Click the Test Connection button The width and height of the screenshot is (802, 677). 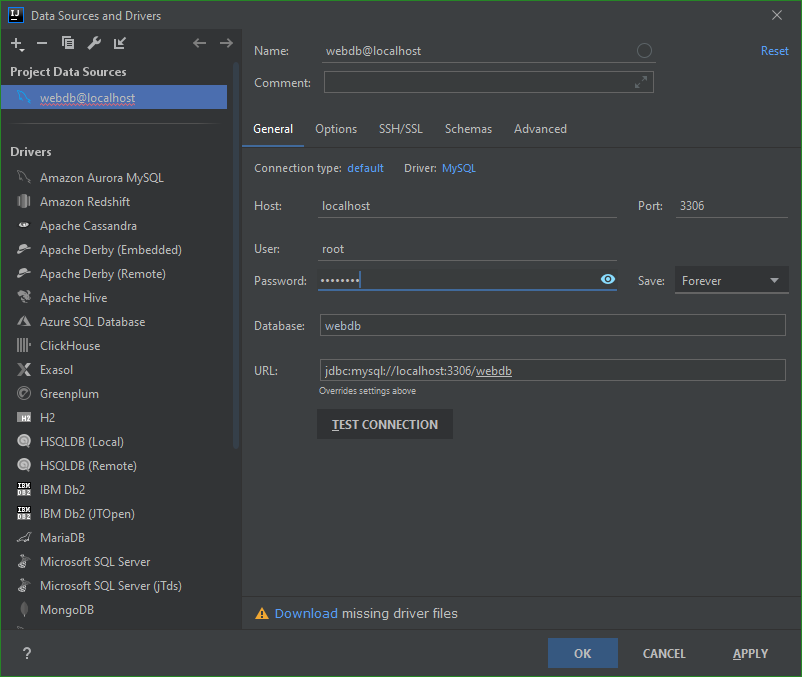pyautogui.click(x=384, y=424)
